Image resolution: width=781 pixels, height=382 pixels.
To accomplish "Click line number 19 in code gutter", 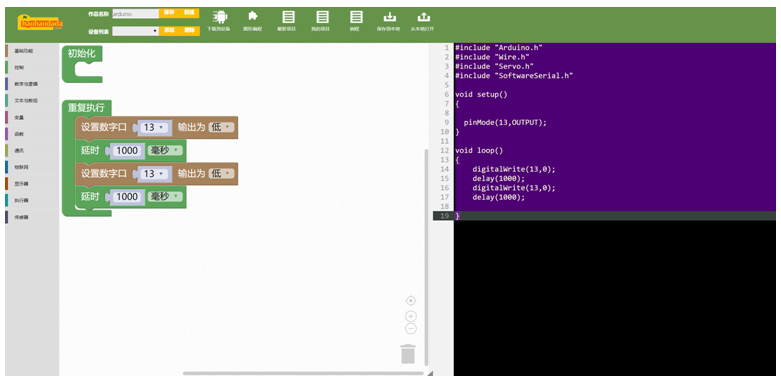I will 445,216.
